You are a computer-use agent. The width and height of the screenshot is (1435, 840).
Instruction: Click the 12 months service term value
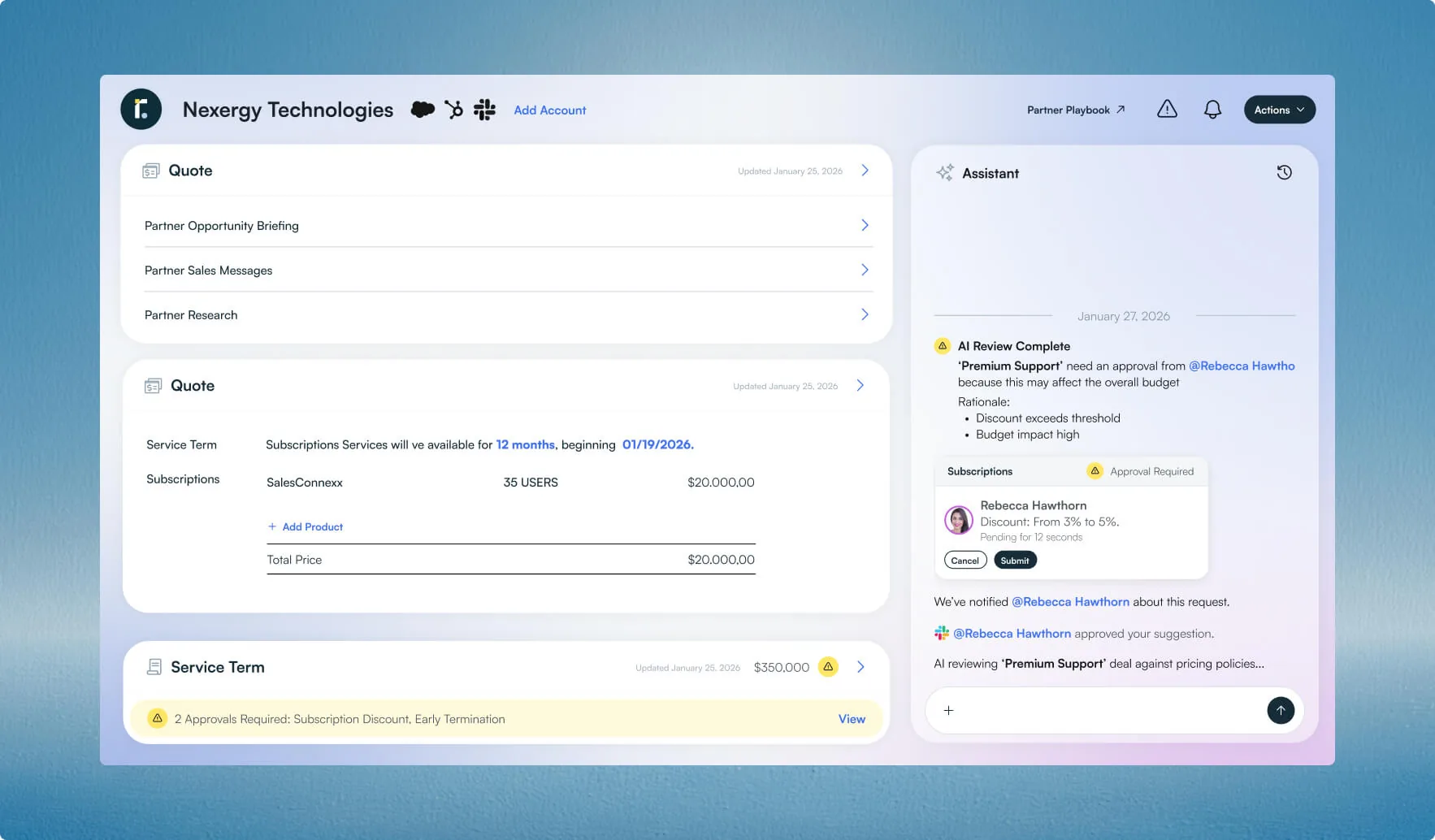coord(525,444)
